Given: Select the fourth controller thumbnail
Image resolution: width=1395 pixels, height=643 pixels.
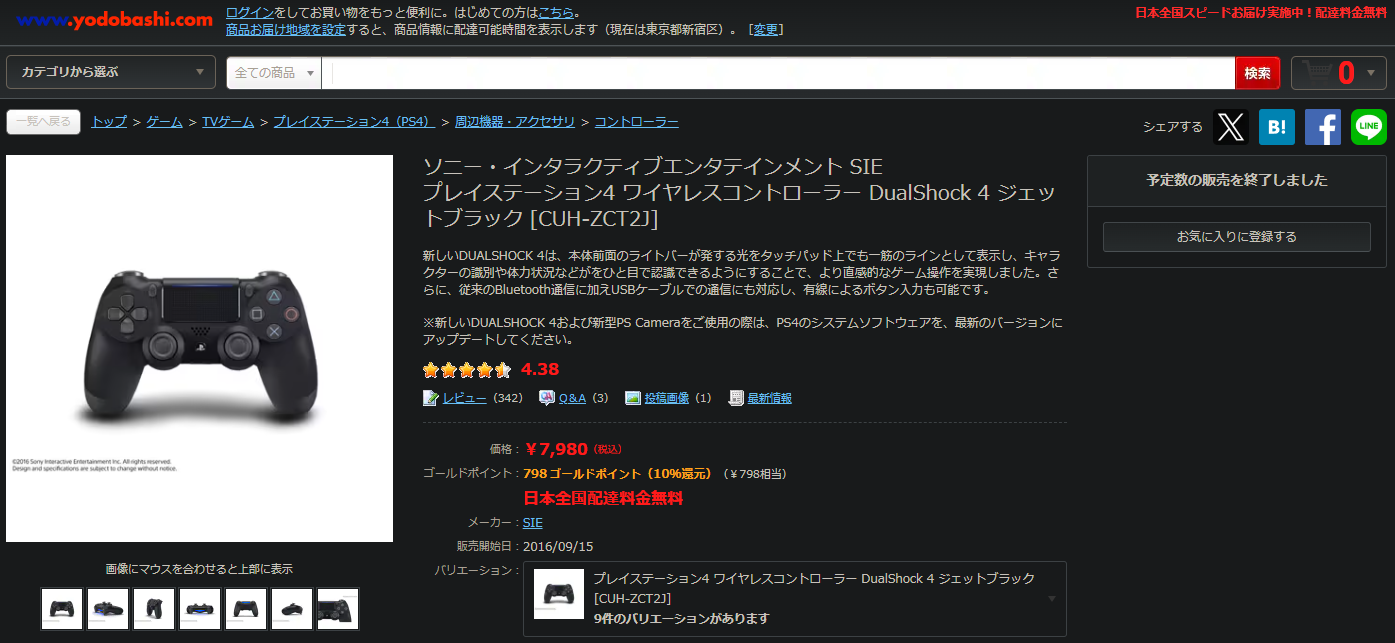Looking at the screenshot, I should (x=200, y=609).
